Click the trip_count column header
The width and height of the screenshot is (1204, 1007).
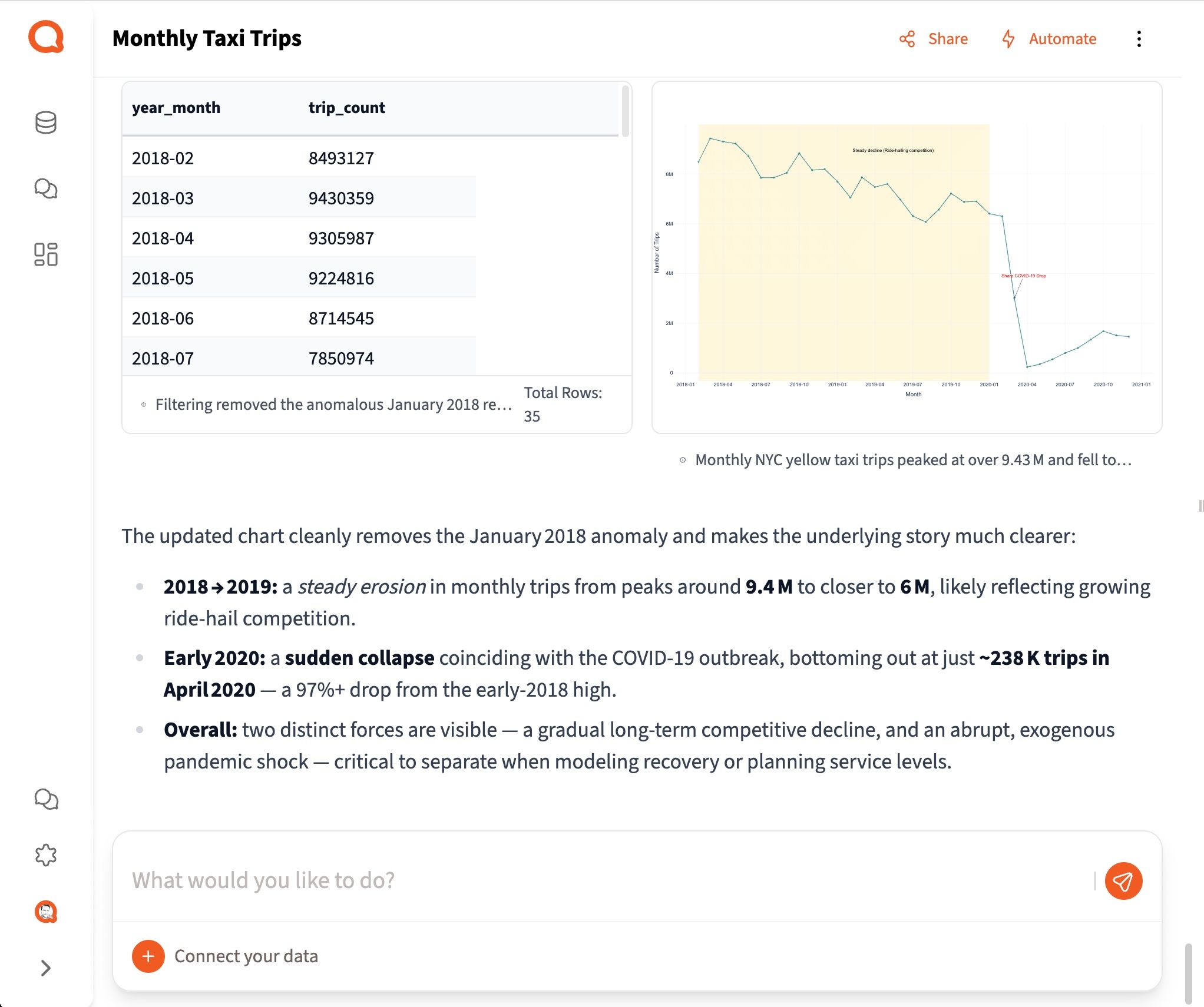pyautogui.click(x=346, y=108)
